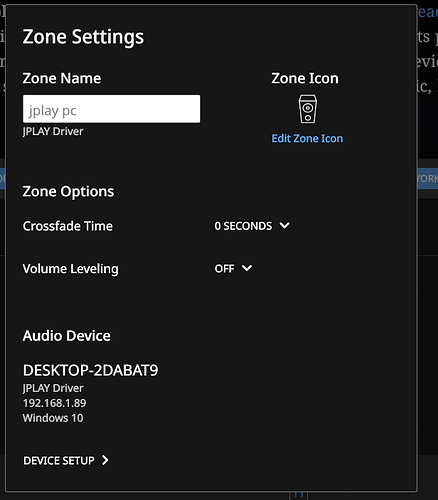This screenshot has width=438, height=500.
Task: Focus the Zone Name text field
Action: 112,109
